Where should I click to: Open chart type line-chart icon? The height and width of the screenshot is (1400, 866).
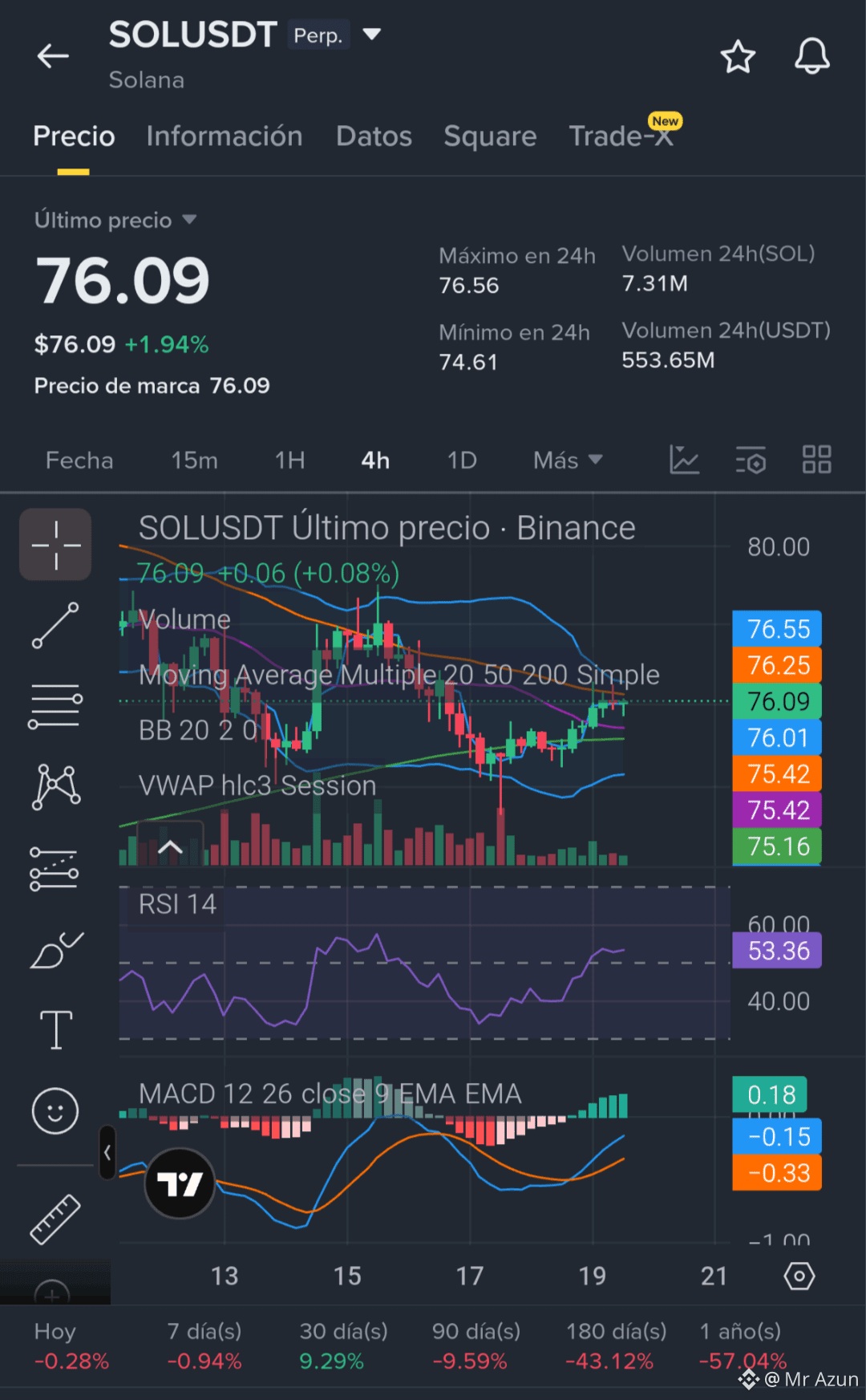(x=684, y=460)
